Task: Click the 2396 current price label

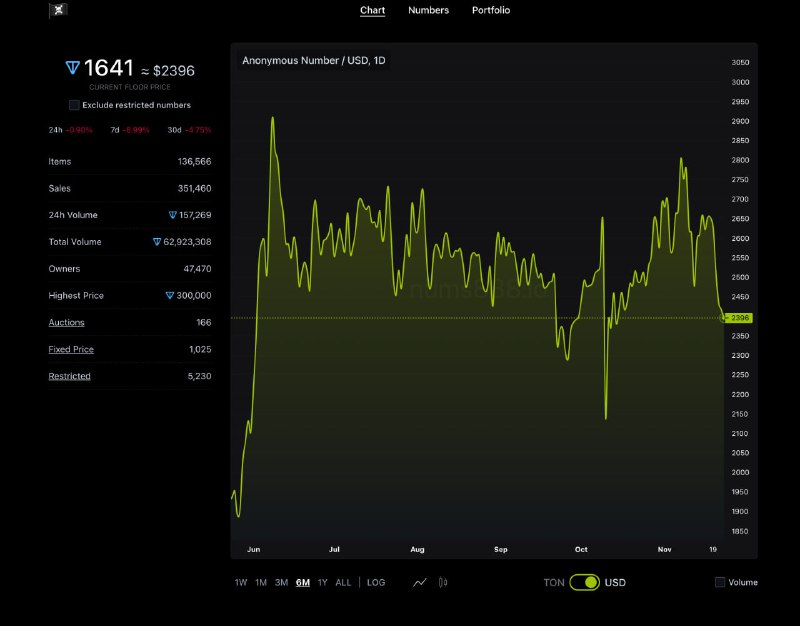Action: [740, 318]
